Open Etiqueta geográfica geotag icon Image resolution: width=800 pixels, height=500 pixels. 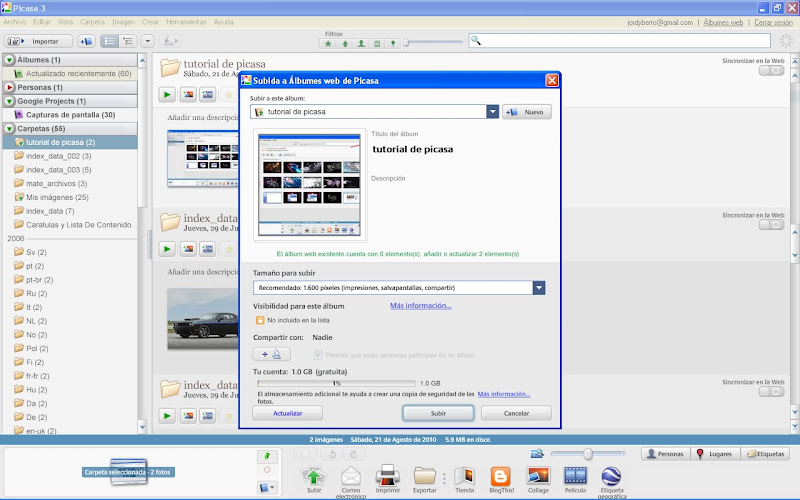coord(611,480)
